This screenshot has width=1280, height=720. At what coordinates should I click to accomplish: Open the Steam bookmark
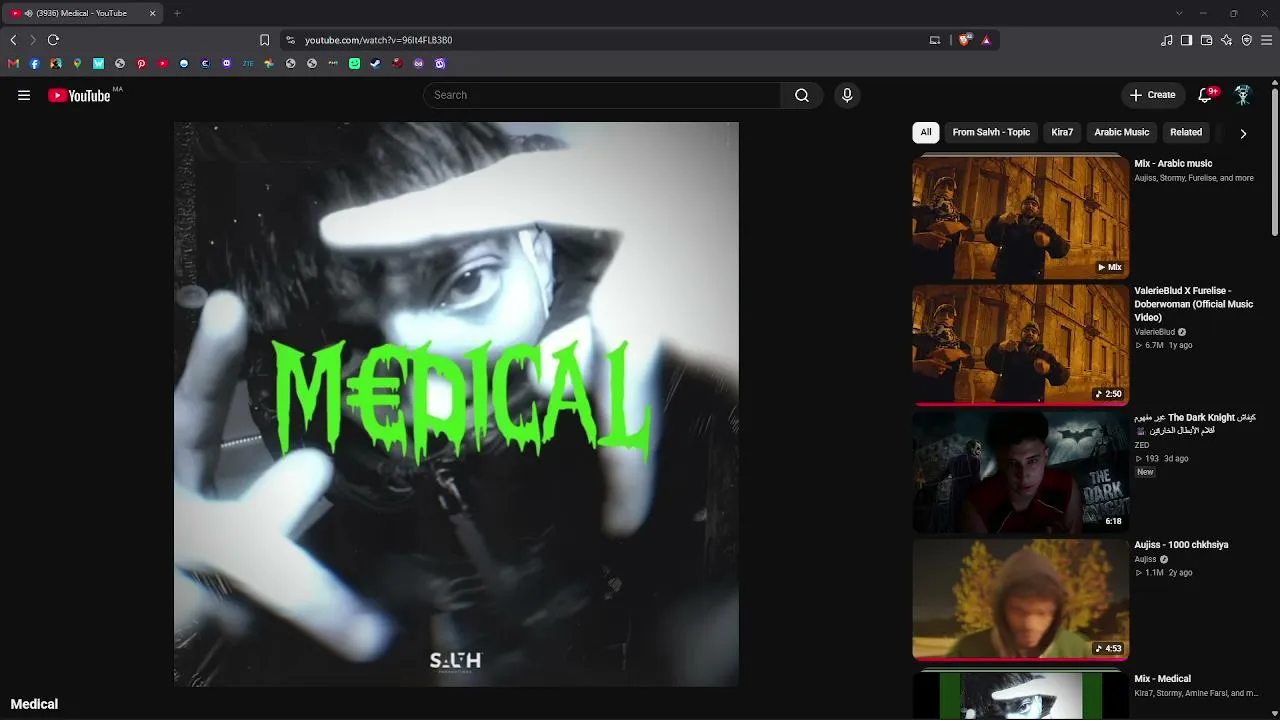376,63
